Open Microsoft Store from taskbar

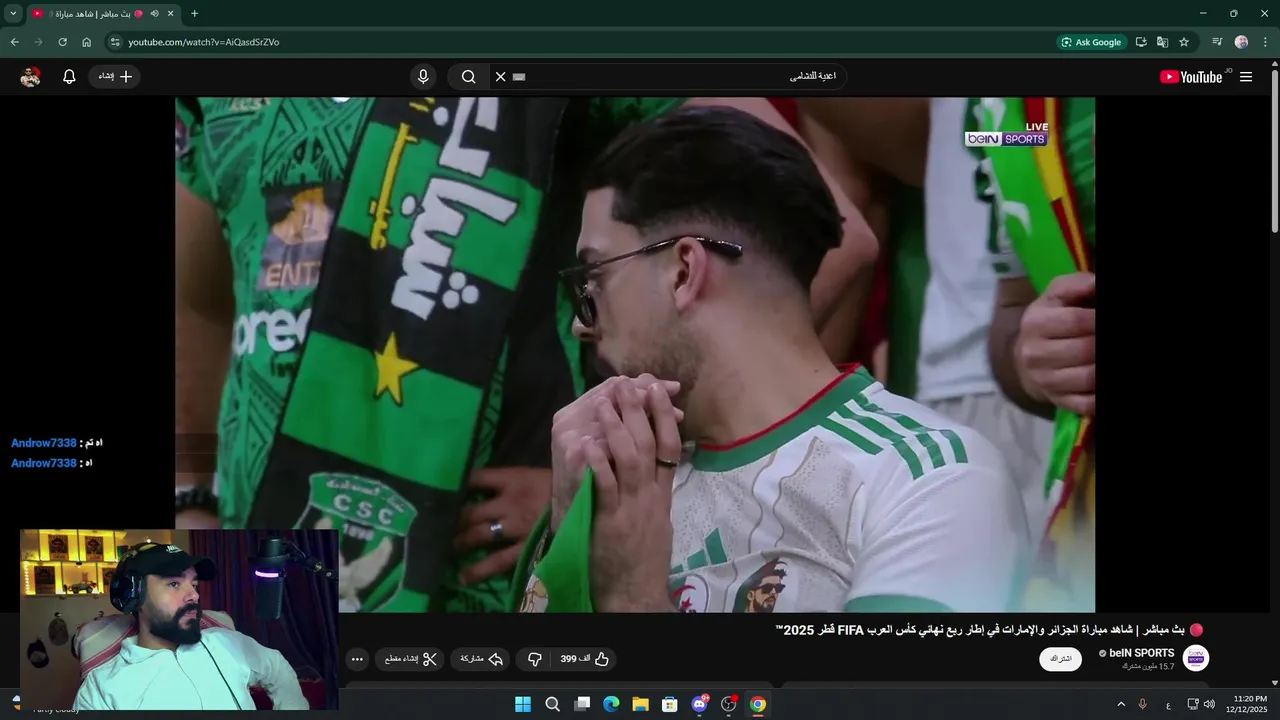point(670,704)
